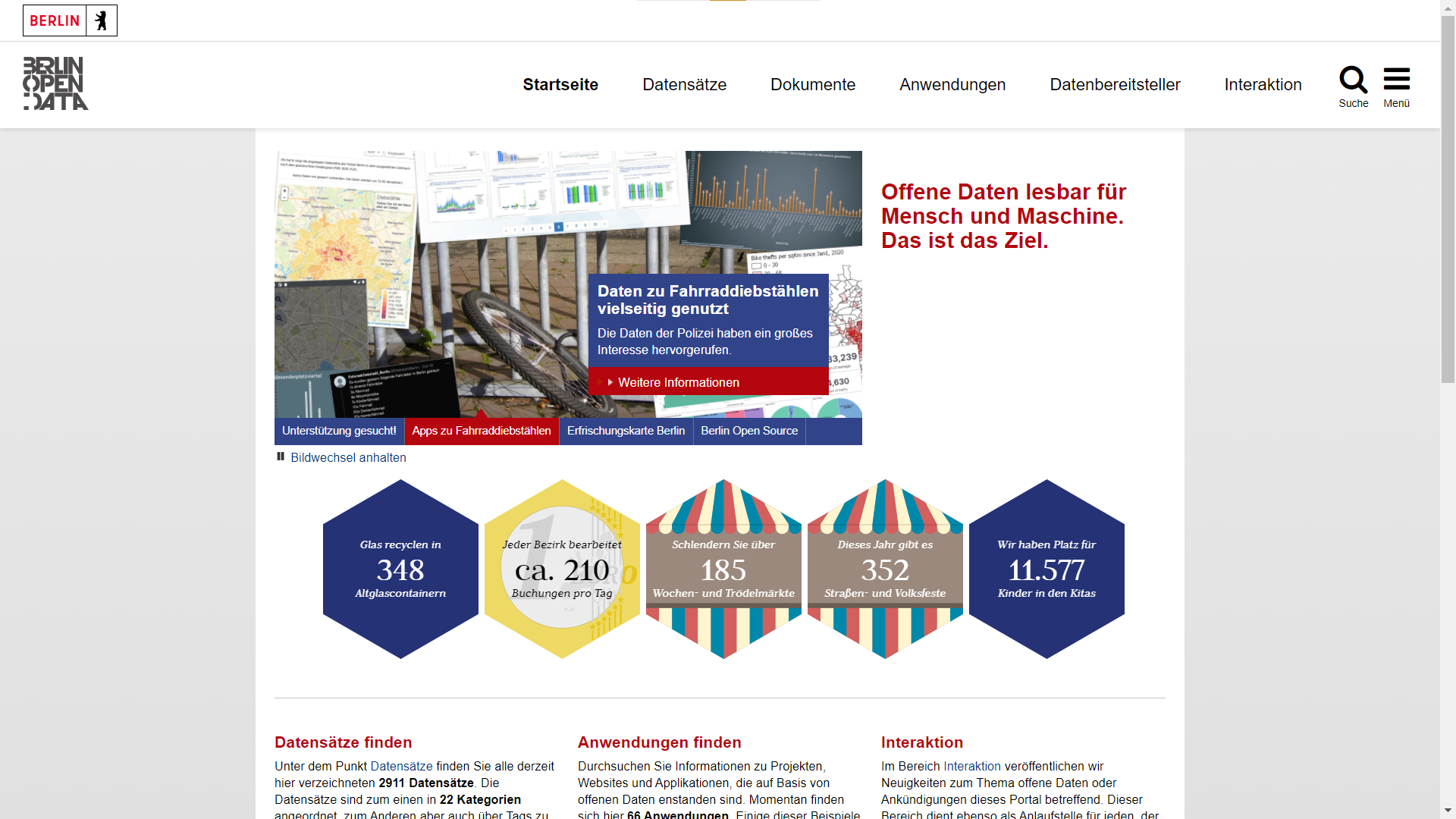Open the Datensätze menu item
Screen dimensions: 1456x819
[684, 84]
